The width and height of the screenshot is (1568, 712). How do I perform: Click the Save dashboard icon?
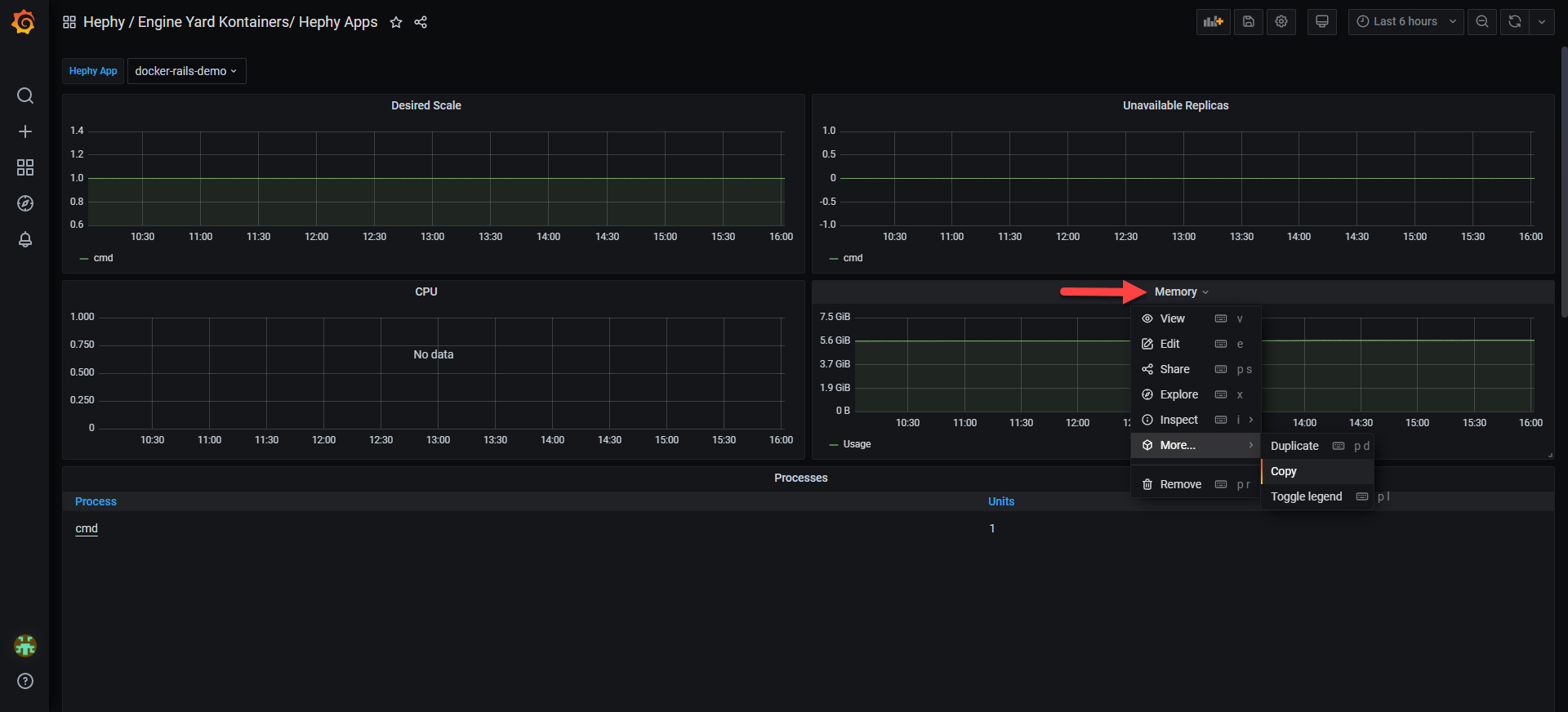[x=1248, y=22]
